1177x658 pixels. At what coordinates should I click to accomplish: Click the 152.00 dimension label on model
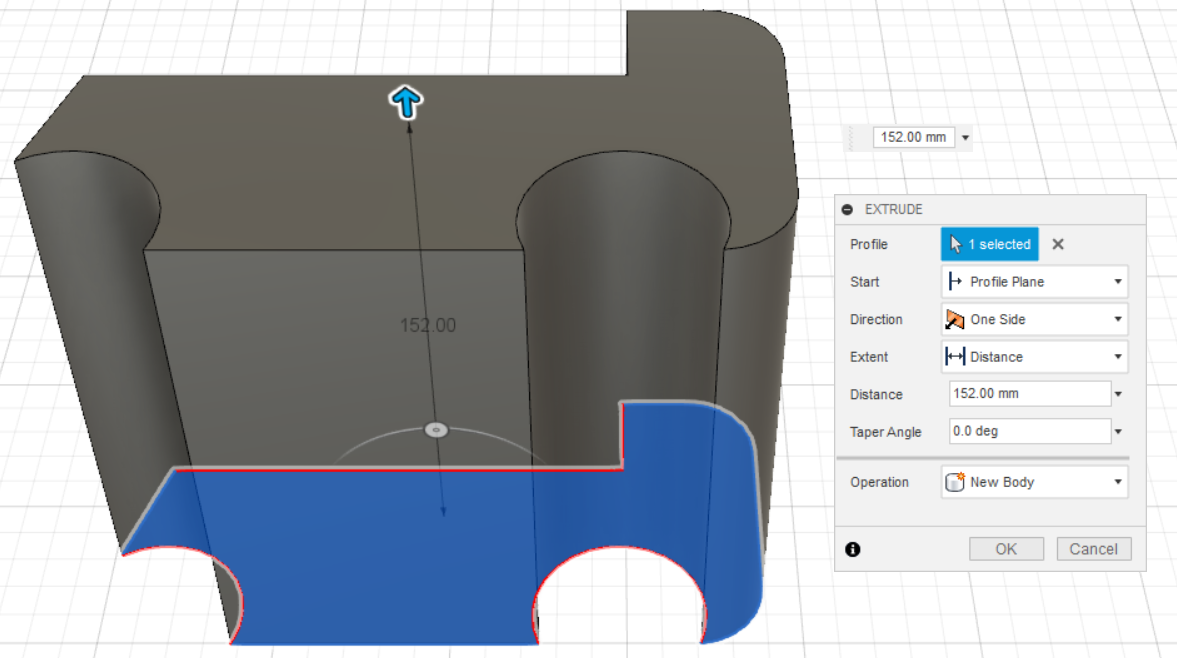428,325
